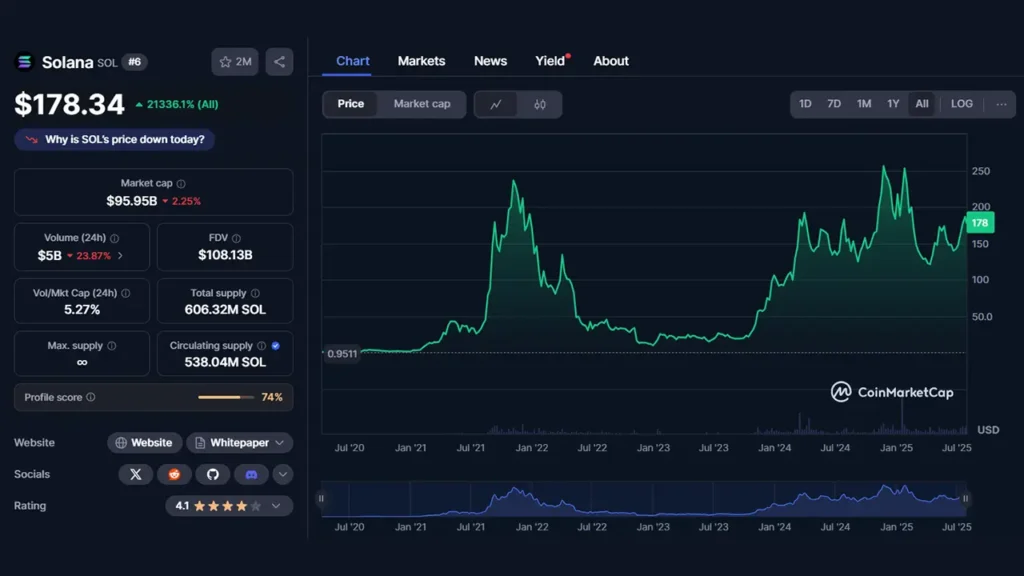Add Solana to watchlist with star button
This screenshot has height=576, width=1024.
(235, 61)
